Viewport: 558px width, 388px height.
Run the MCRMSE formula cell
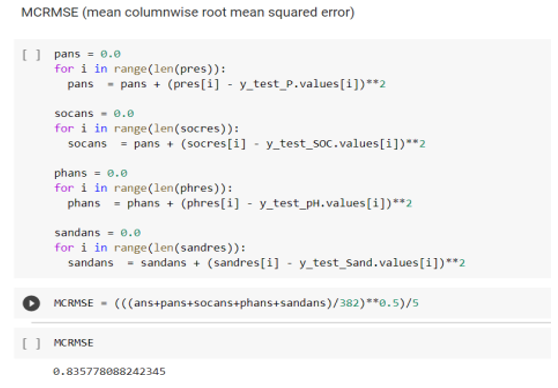[x=31, y=303]
